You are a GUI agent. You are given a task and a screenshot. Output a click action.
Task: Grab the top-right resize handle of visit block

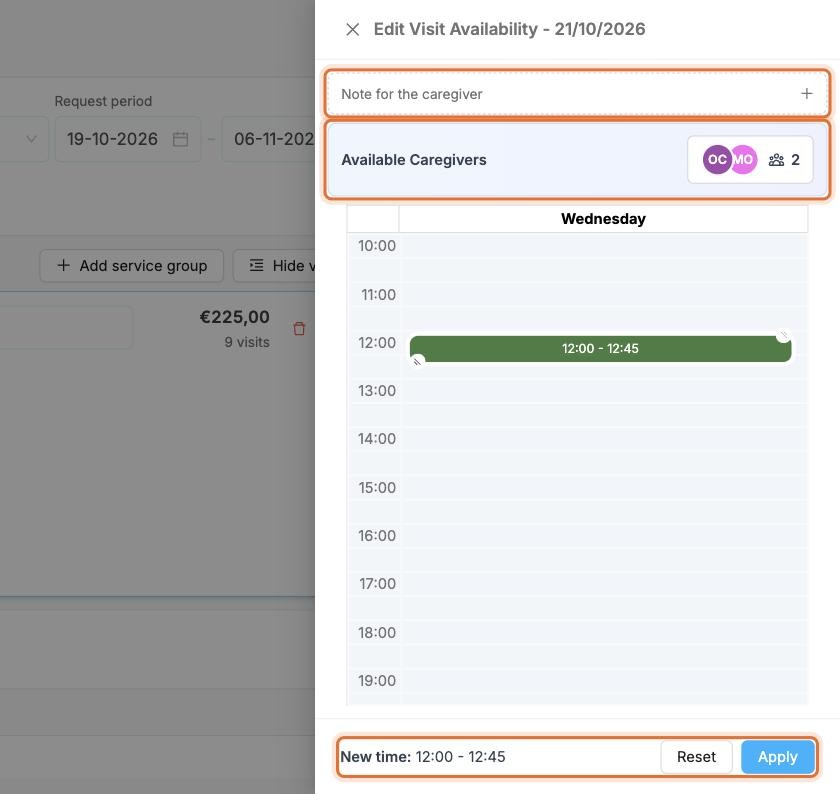784,335
